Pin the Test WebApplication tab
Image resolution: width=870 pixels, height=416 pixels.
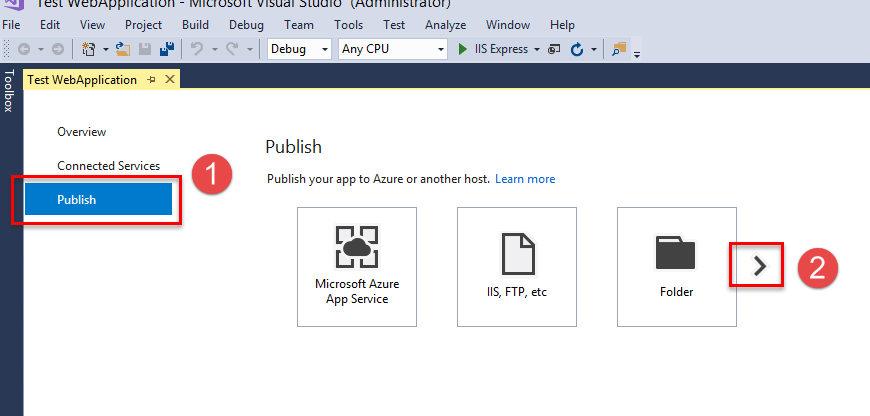(x=151, y=80)
